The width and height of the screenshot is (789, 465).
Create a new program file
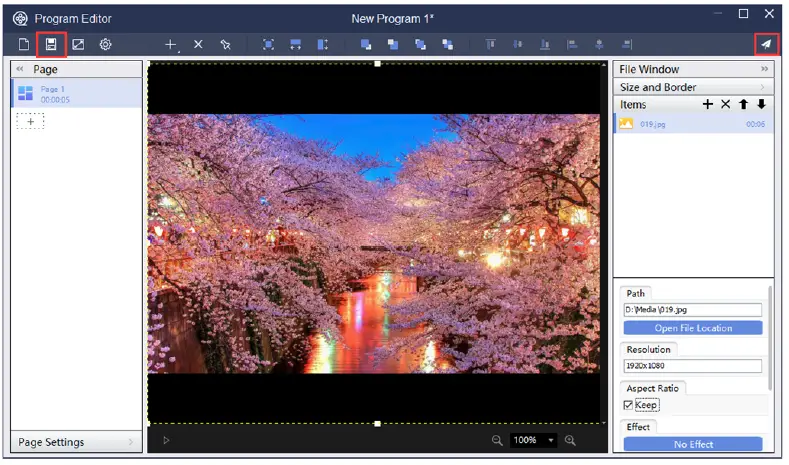coord(24,44)
